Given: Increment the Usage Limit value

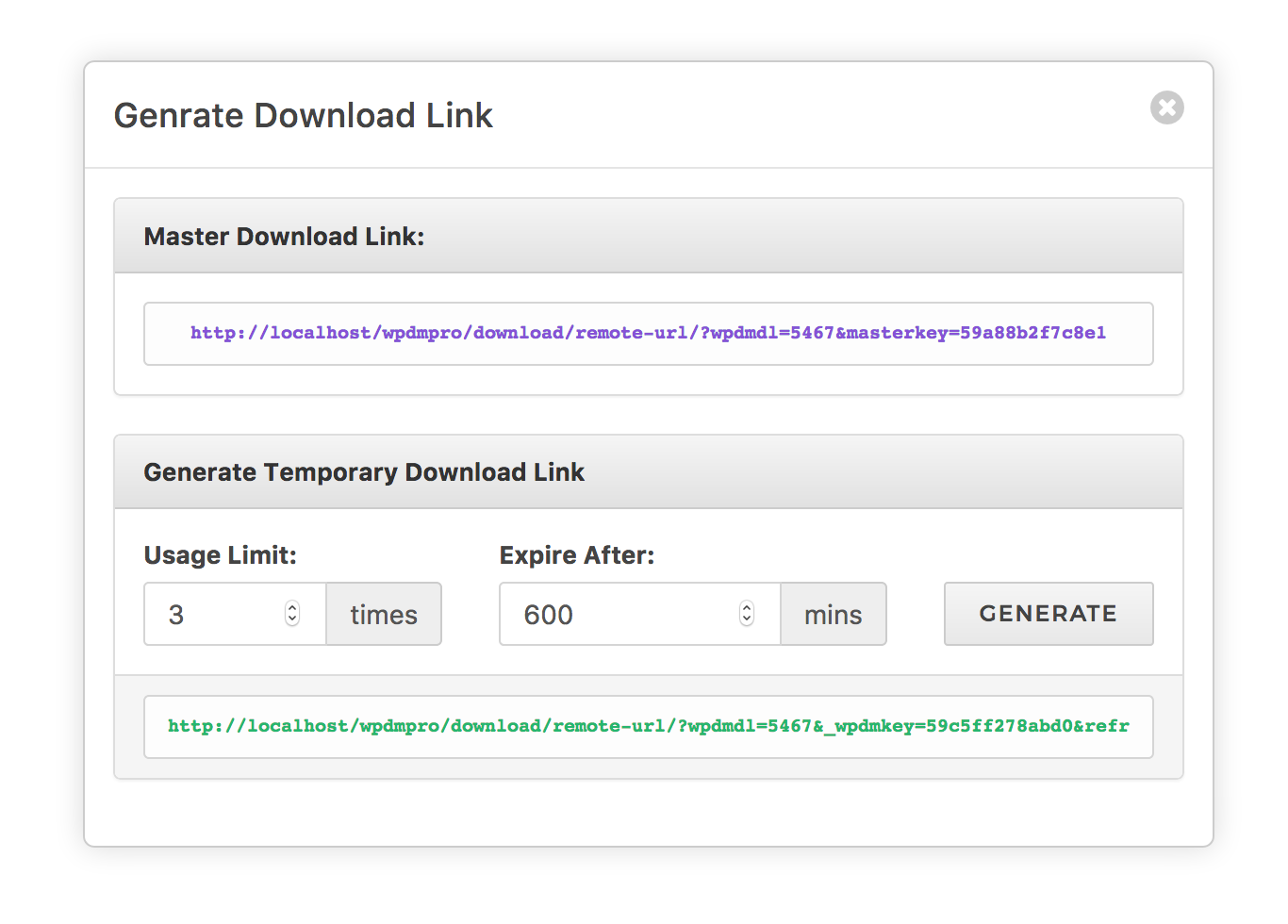Looking at the screenshot, I should pyautogui.click(x=292, y=607).
